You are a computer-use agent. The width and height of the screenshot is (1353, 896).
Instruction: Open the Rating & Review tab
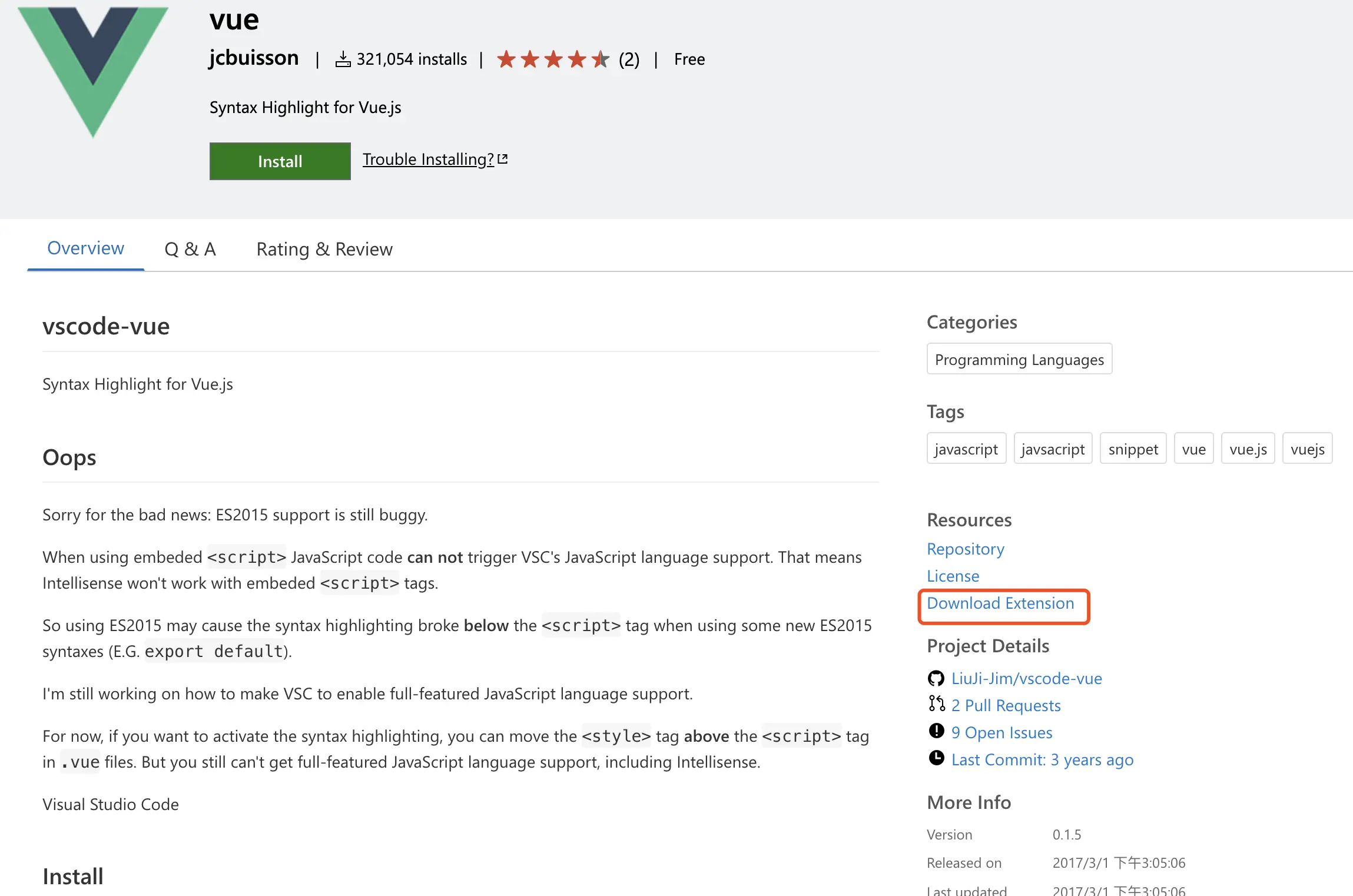324,249
